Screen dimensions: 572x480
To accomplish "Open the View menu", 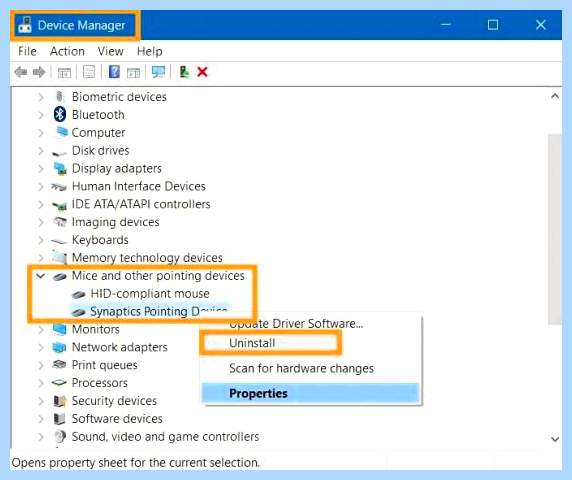I will 111,51.
